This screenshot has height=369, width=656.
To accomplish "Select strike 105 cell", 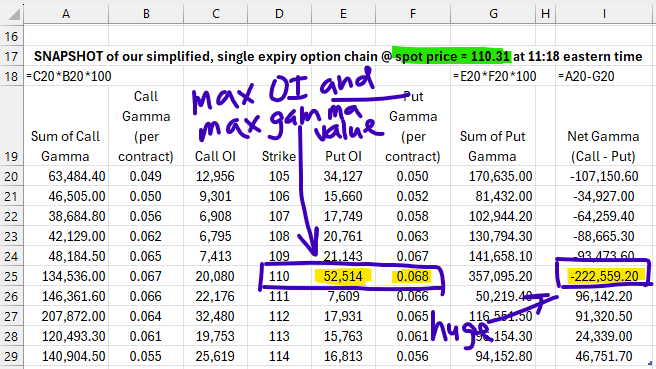I will click(279, 176).
